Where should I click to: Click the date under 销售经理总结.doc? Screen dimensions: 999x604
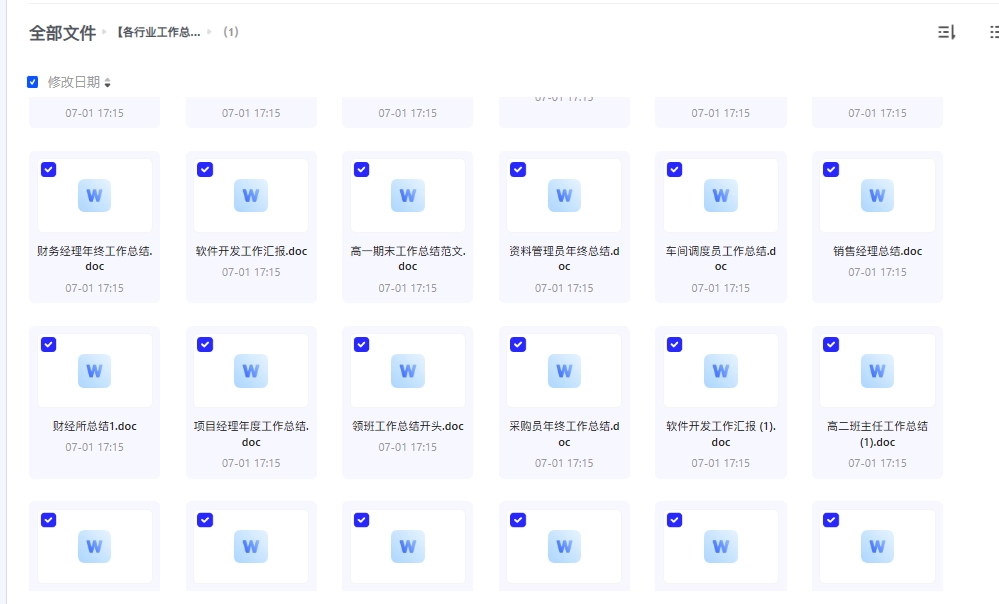pyautogui.click(x=877, y=272)
